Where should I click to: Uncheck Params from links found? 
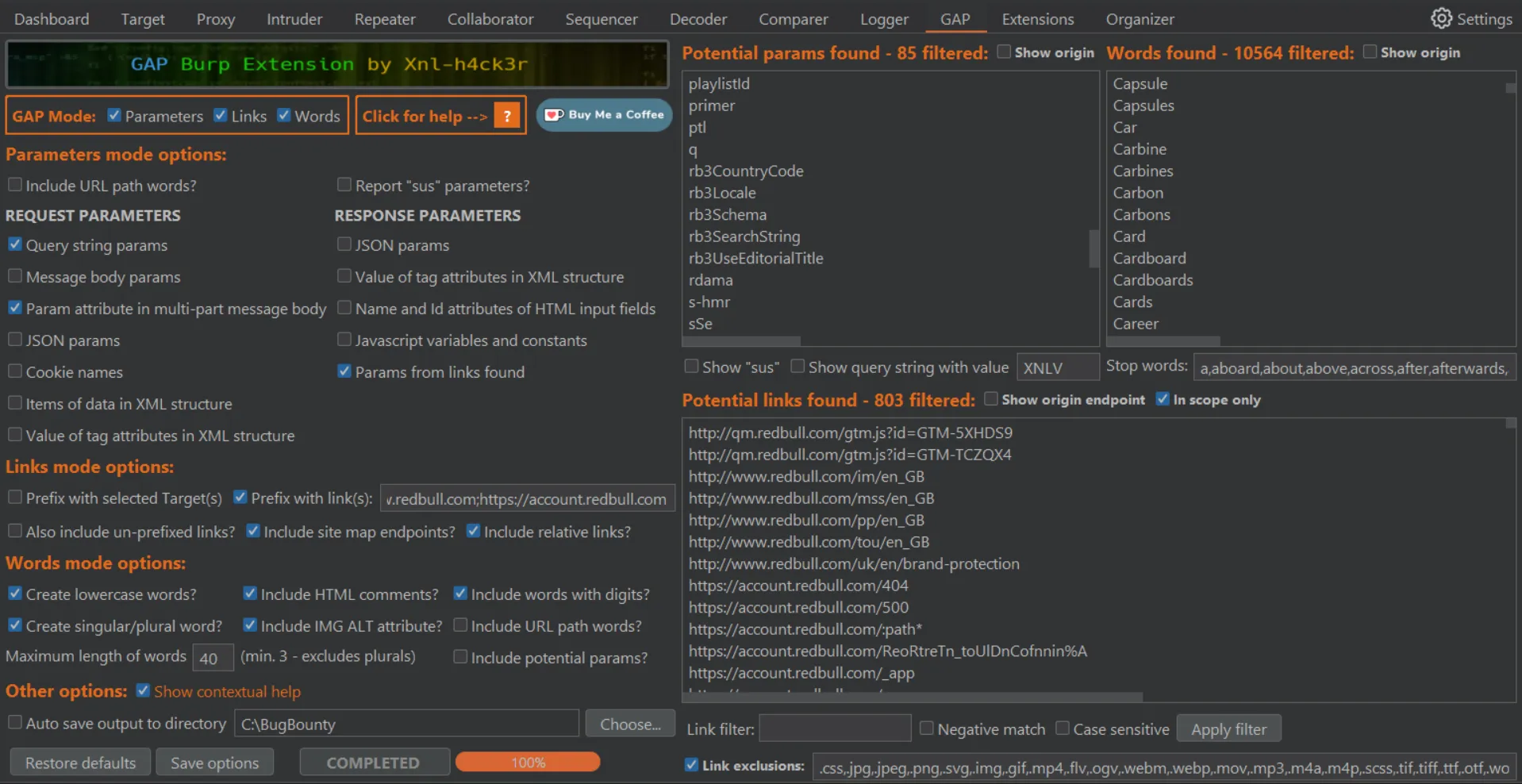(x=344, y=371)
